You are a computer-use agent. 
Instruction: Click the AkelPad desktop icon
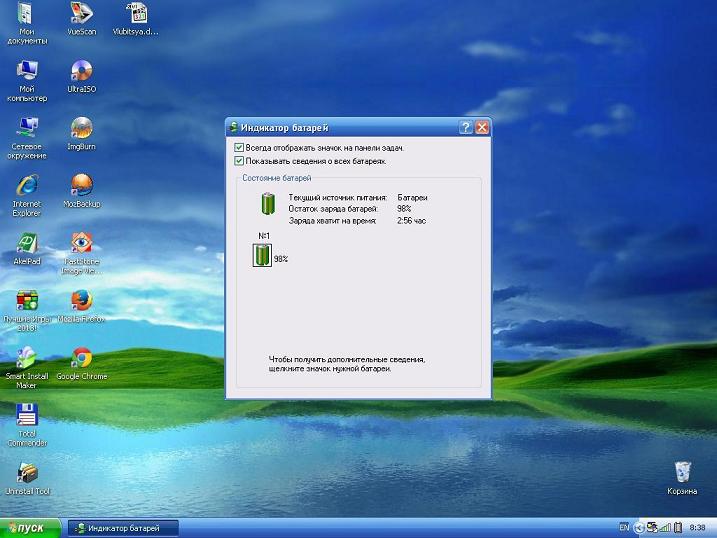[27, 243]
